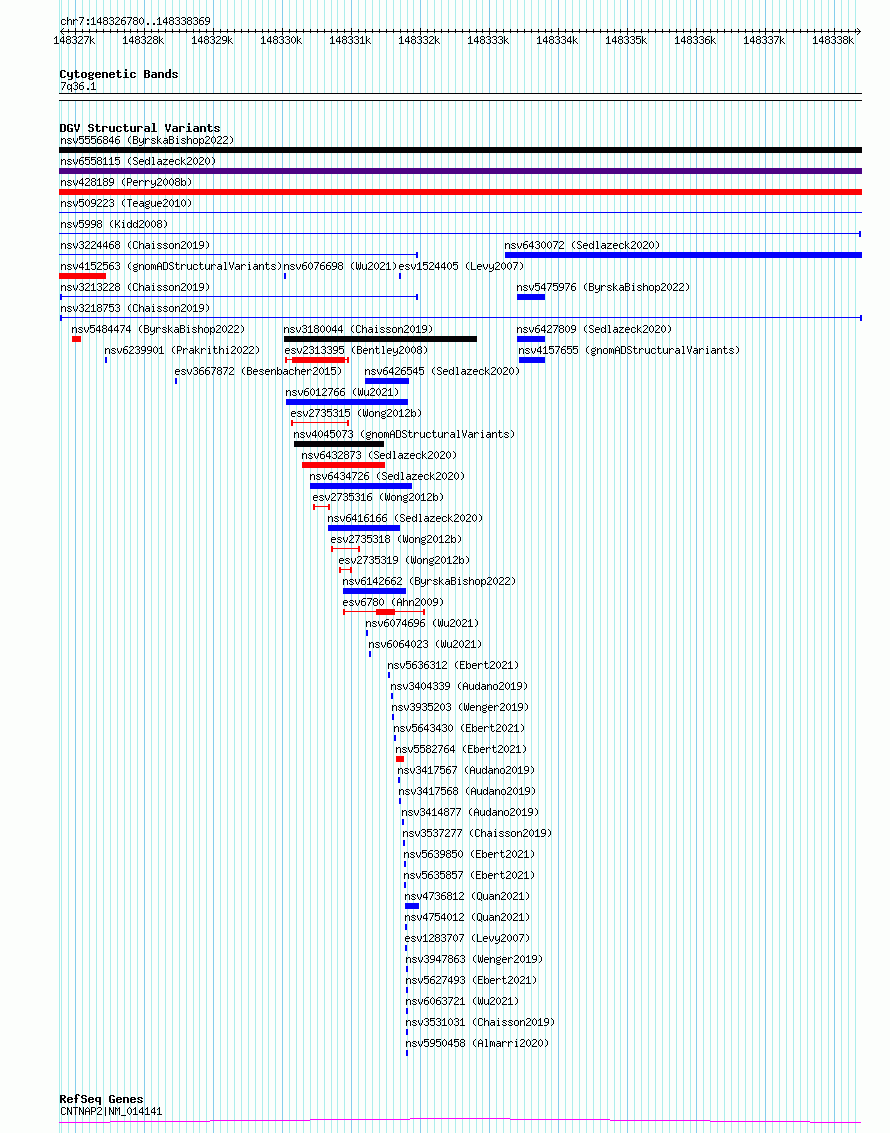Image resolution: width=890 pixels, height=1133 pixels.
Task: Click the black nsv3180044 variant bar
Action: point(380,339)
